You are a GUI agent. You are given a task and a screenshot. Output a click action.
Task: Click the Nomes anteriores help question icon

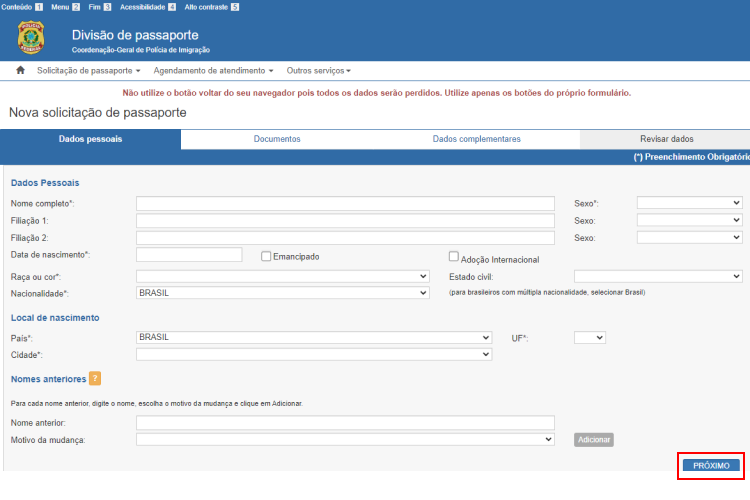[95, 378]
